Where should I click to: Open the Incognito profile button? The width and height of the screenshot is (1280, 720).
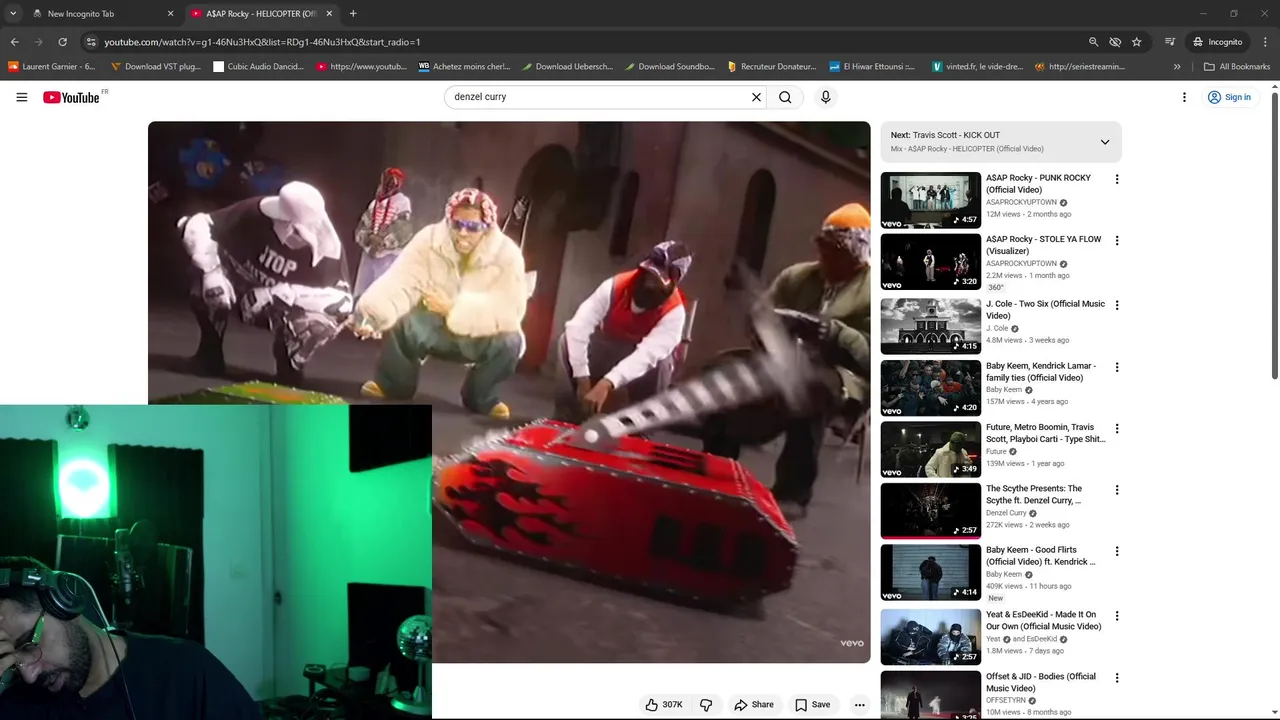point(1217,42)
